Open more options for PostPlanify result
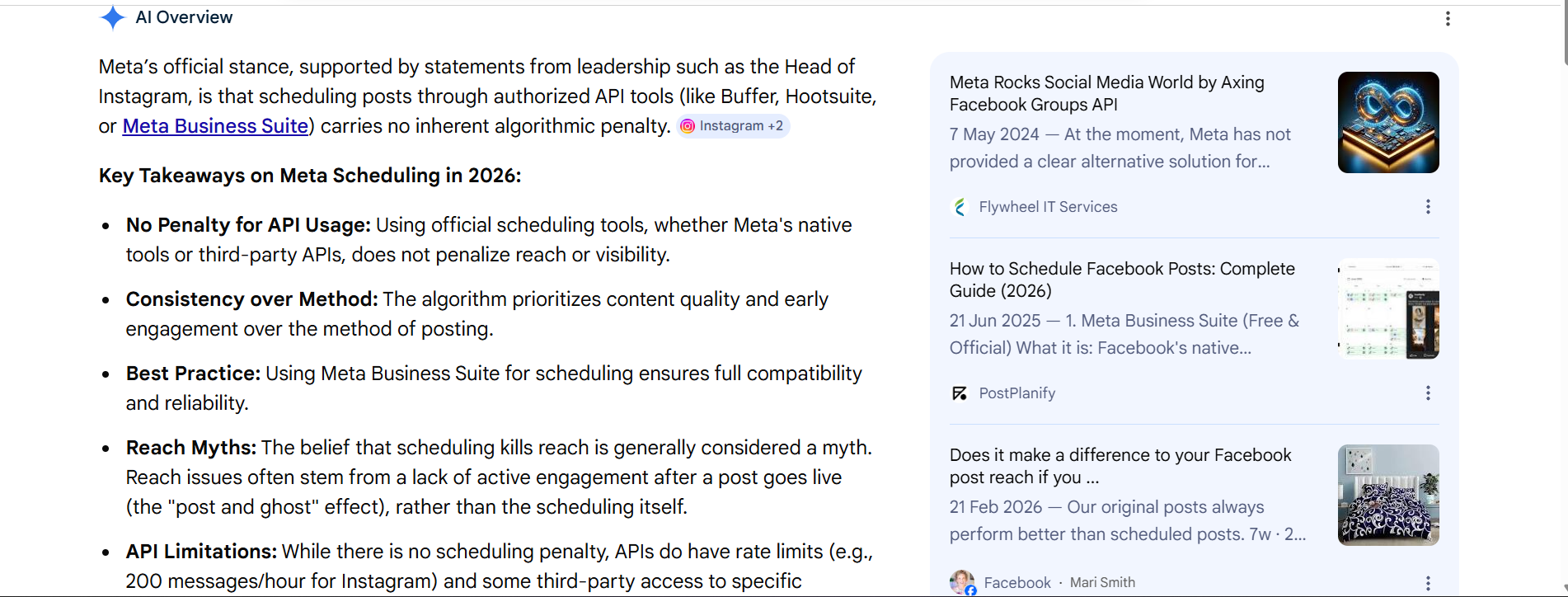Image resolution: width=1568 pixels, height=597 pixels. [1428, 393]
